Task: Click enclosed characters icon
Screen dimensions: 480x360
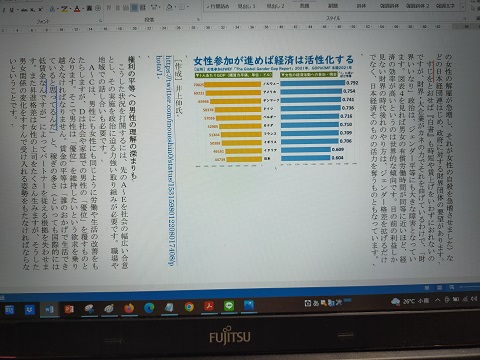Action: pyautogui.click(x=98, y=8)
